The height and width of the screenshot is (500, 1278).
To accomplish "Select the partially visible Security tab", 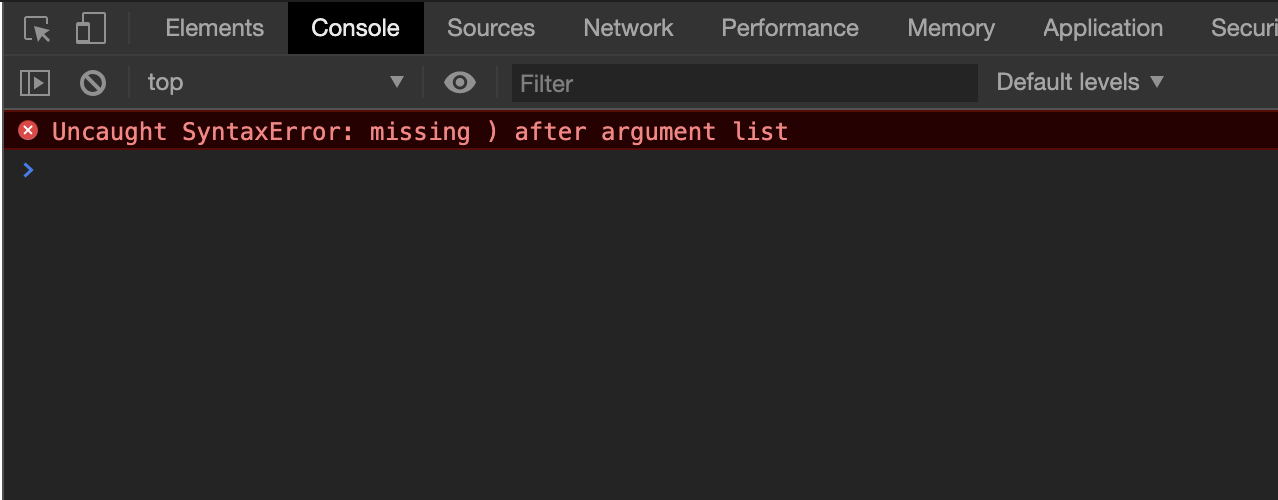I will click(1243, 28).
